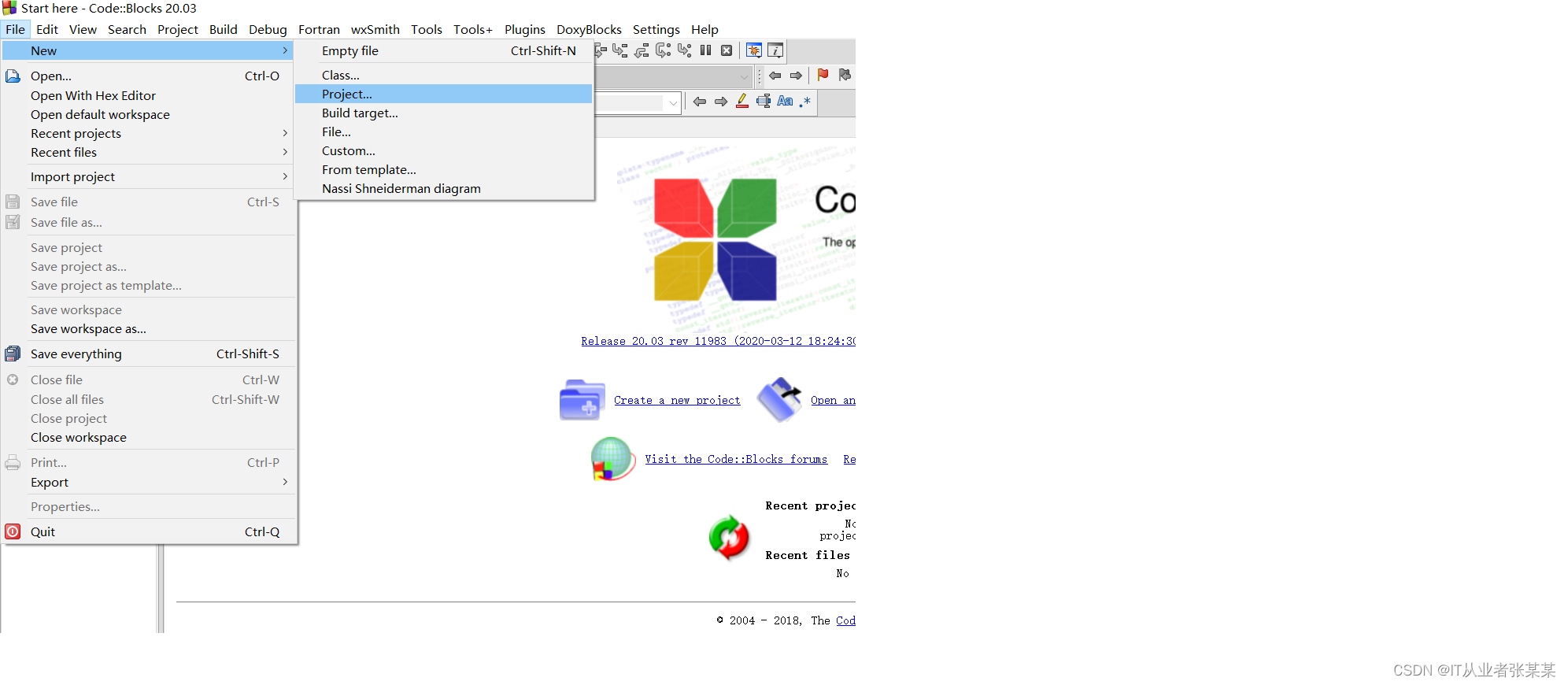This screenshot has width=1568, height=685.
Task: Click the search text input field
Action: point(630,102)
